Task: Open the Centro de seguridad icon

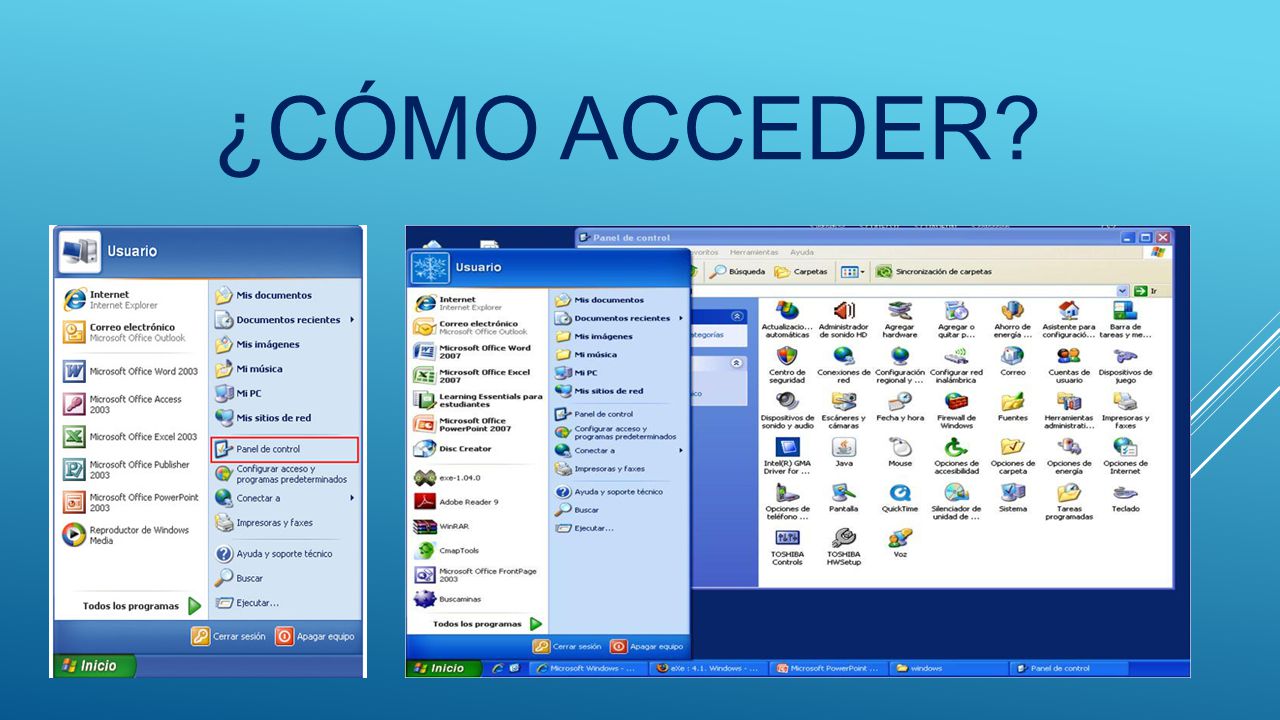Action: click(787, 365)
